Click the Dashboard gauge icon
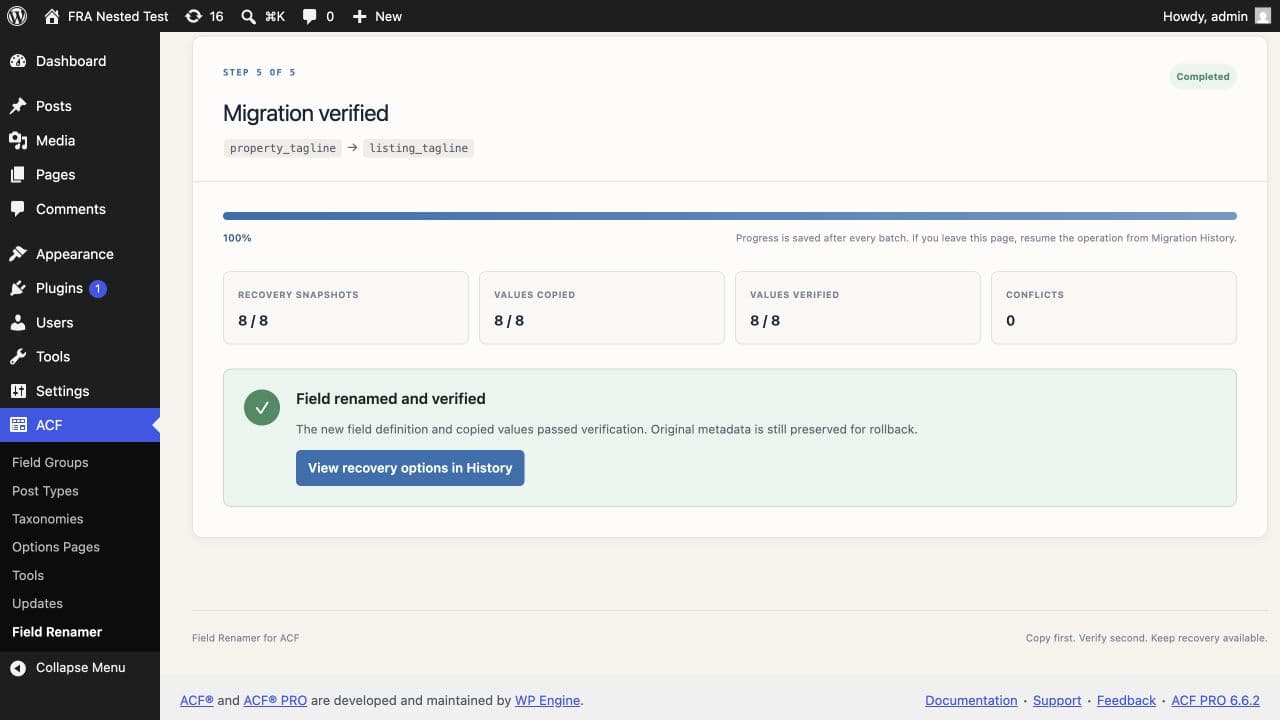 click(x=18, y=61)
